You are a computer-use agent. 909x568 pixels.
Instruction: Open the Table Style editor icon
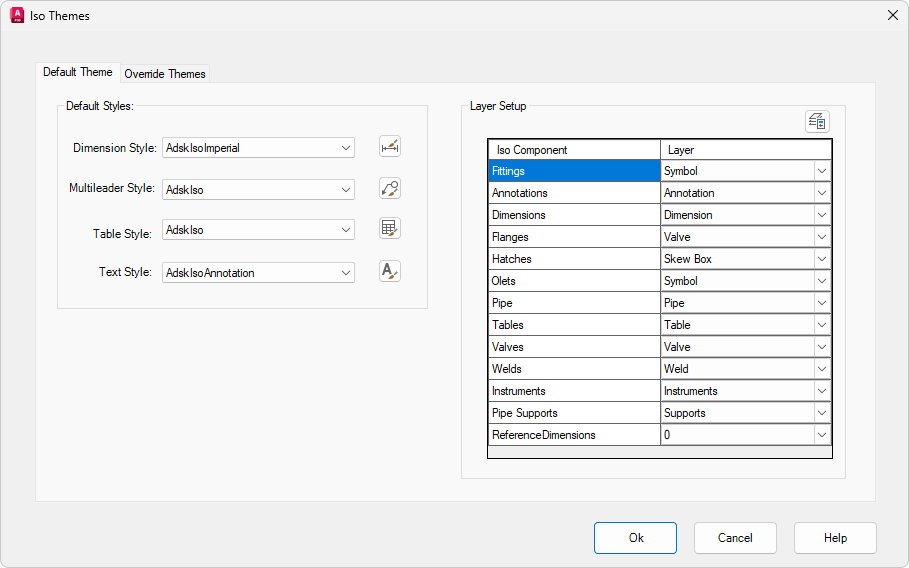click(x=390, y=229)
